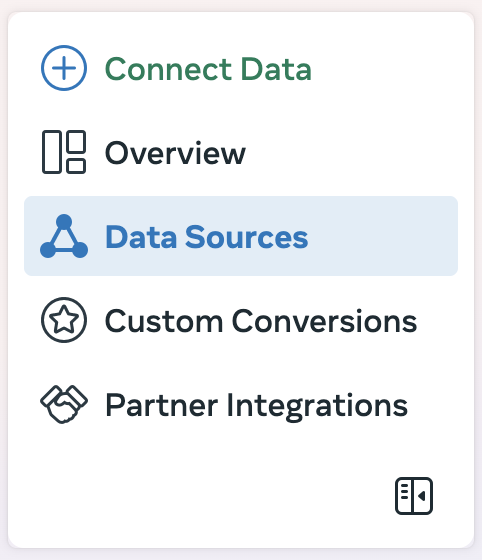Click the Overview layout icon
482x560 pixels.
coord(64,152)
